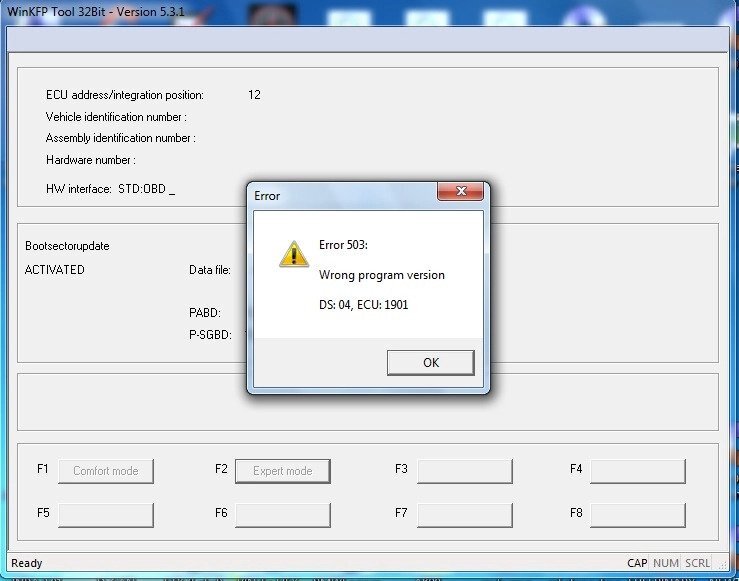Click the Error dialog title bar
The width and height of the screenshot is (739, 581).
[340, 196]
